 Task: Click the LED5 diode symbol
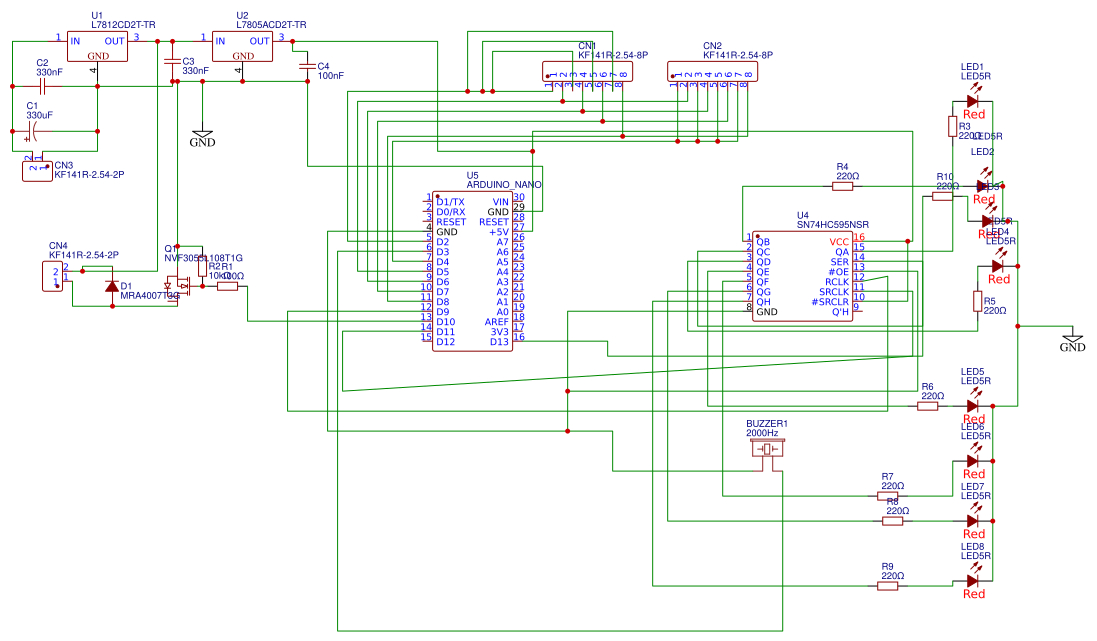click(972, 406)
